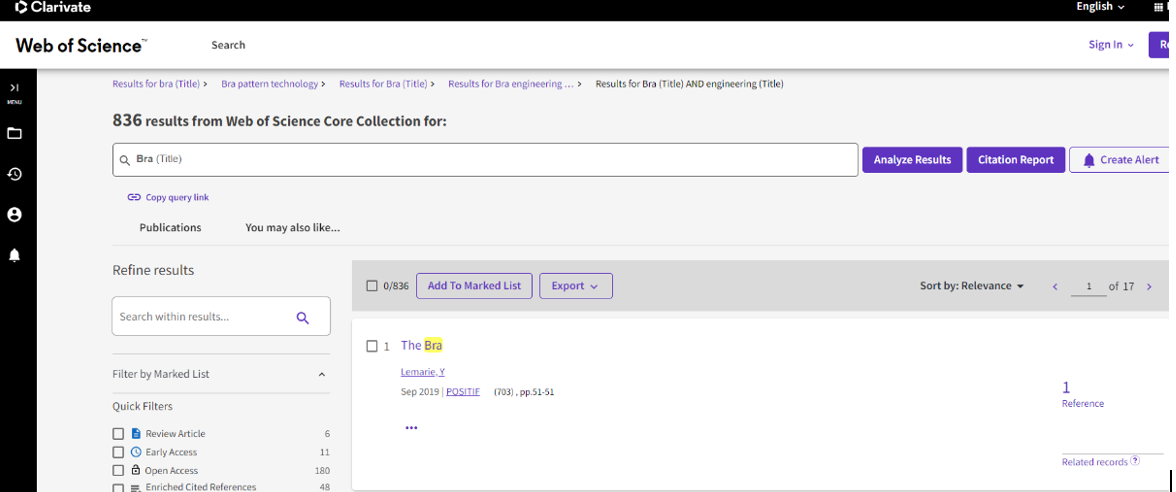Open the three-dots menu under The Bra
The height and width of the screenshot is (492, 1176).
[411, 428]
